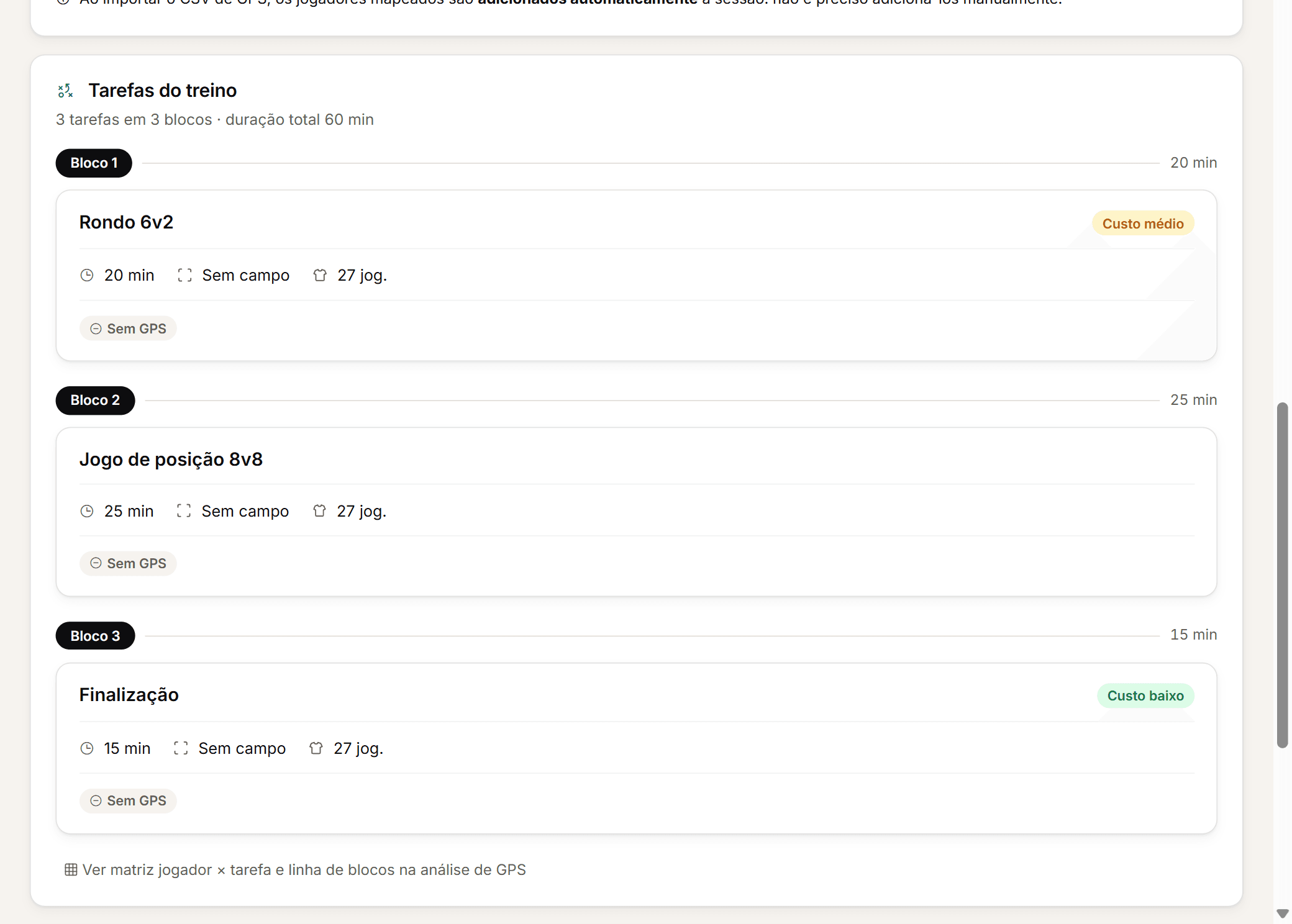Open the Jogo de posição 8v8 title
The image size is (1292, 924).
[x=171, y=460]
